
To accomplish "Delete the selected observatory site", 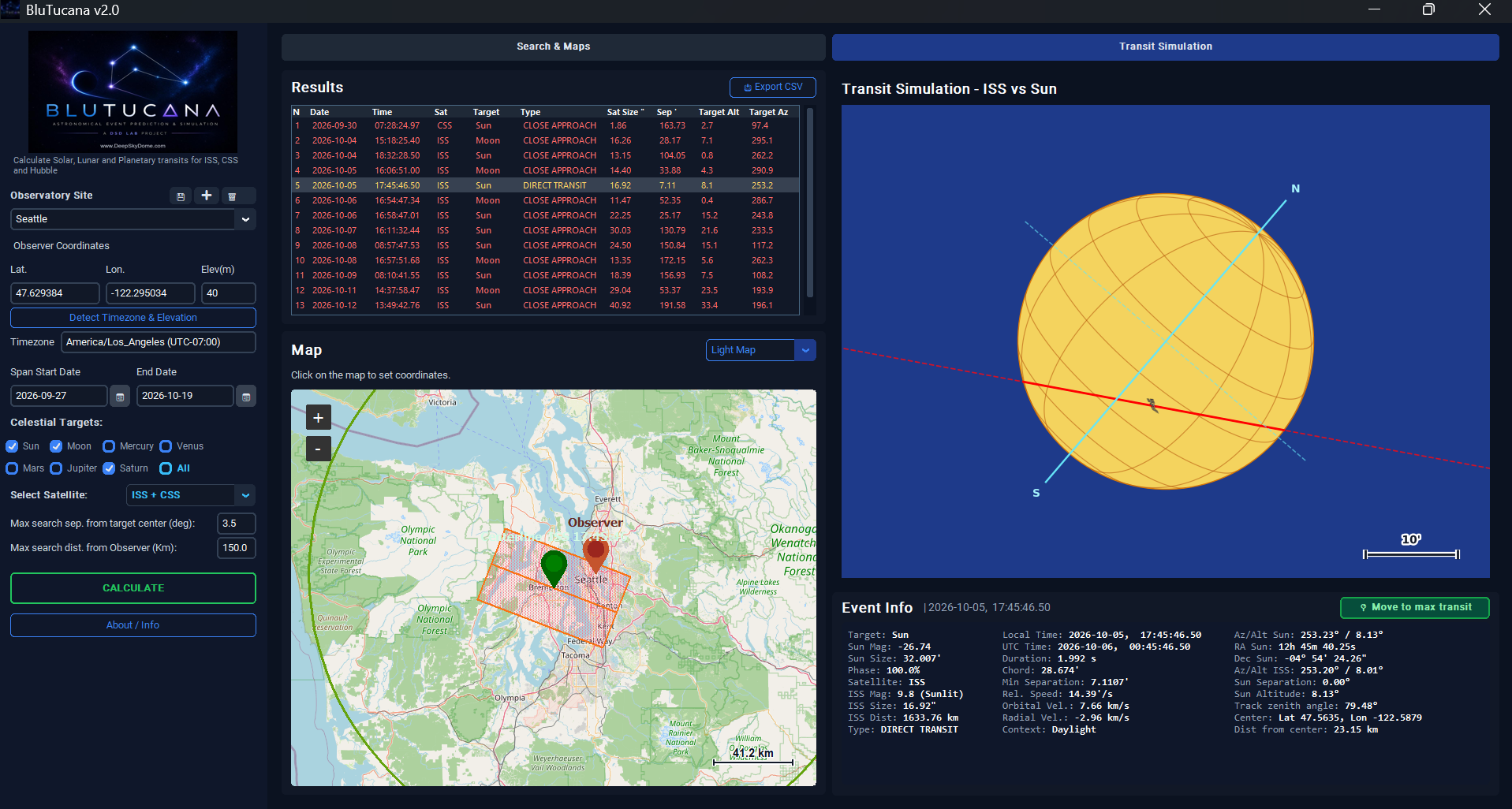I will pyautogui.click(x=232, y=196).
